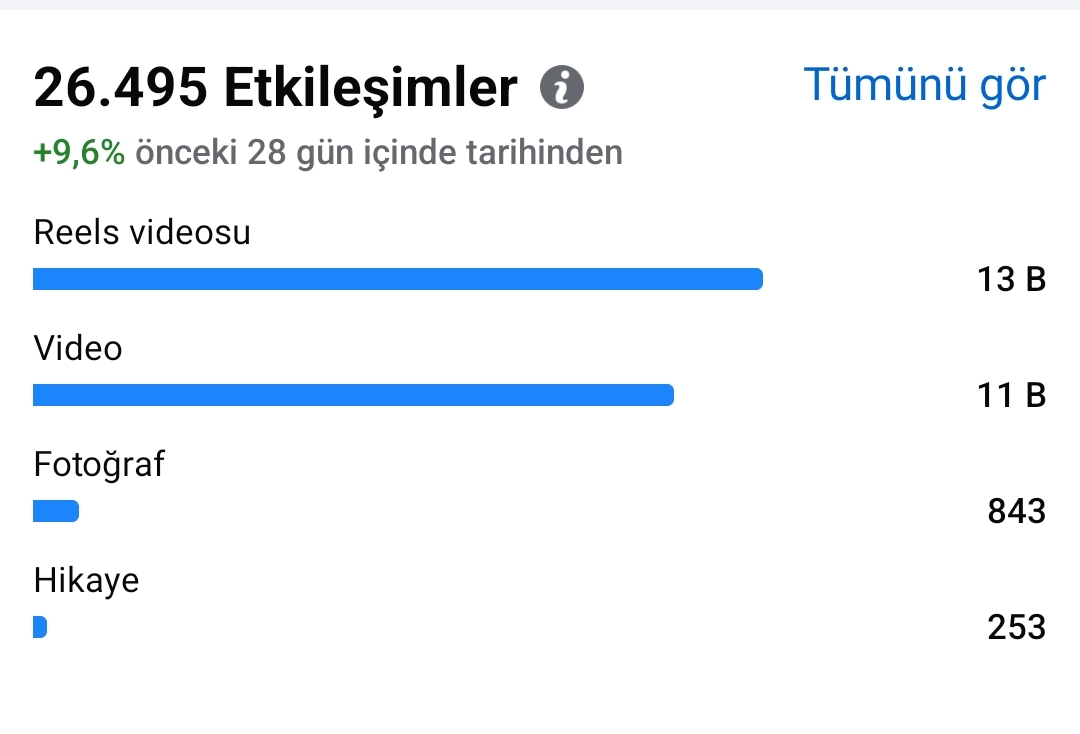The height and width of the screenshot is (734, 1080).
Task: Click the 26.495 Etkileşimler heading
Action: pyautogui.click(x=276, y=88)
